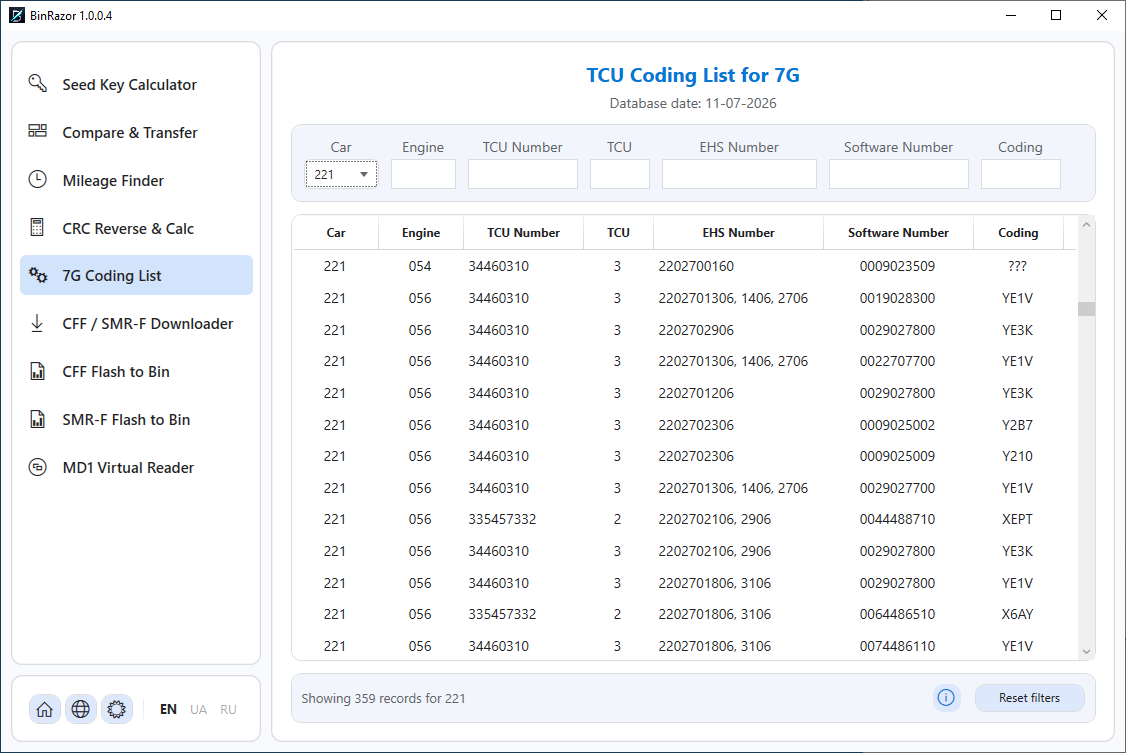Image resolution: width=1126 pixels, height=753 pixels.
Task: Click the MD1 Virtual Reader icon
Action: [x=37, y=467]
